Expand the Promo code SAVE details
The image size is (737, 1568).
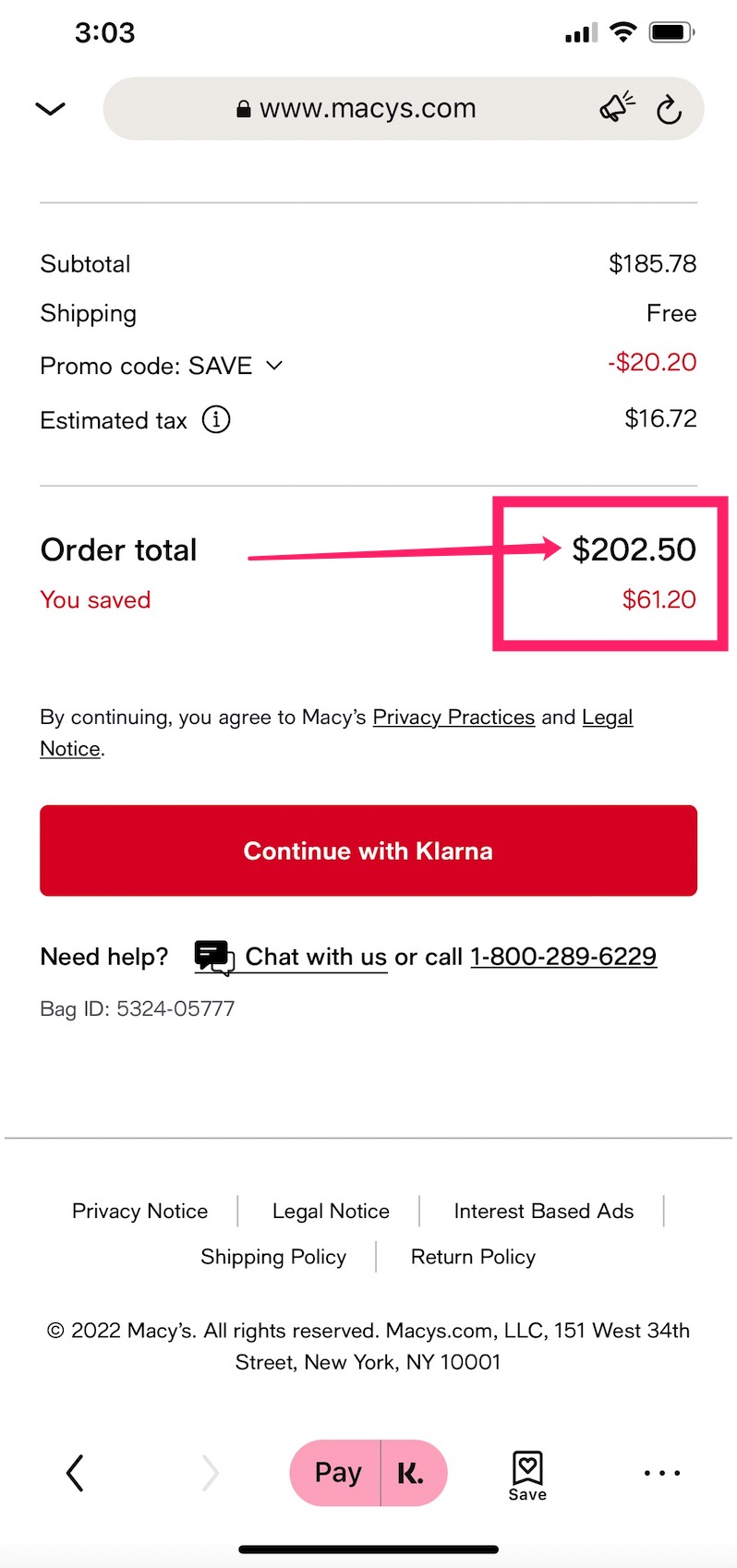(x=273, y=366)
